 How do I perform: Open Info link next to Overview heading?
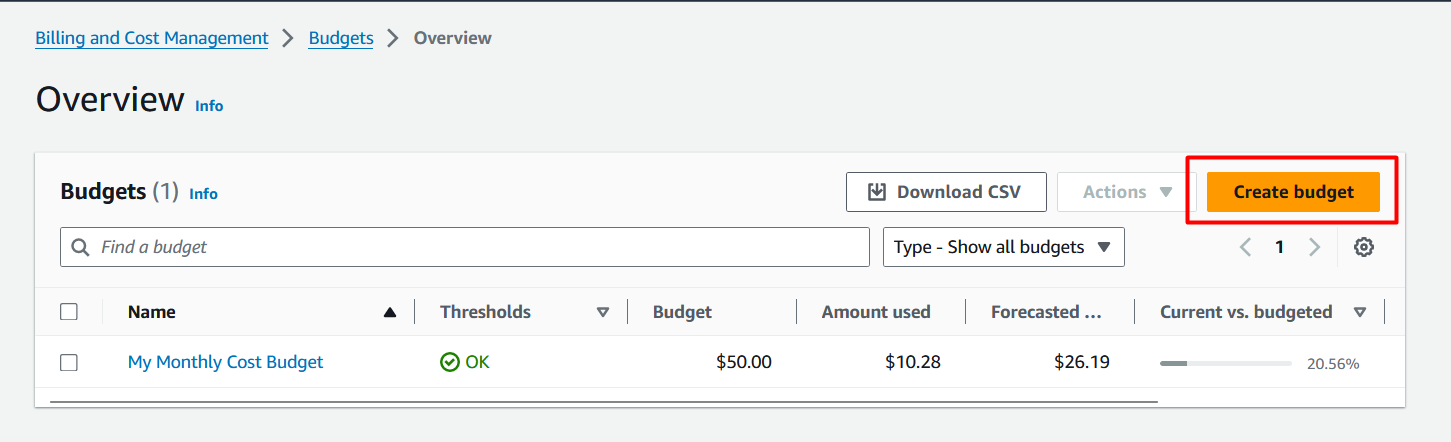[x=209, y=105]
